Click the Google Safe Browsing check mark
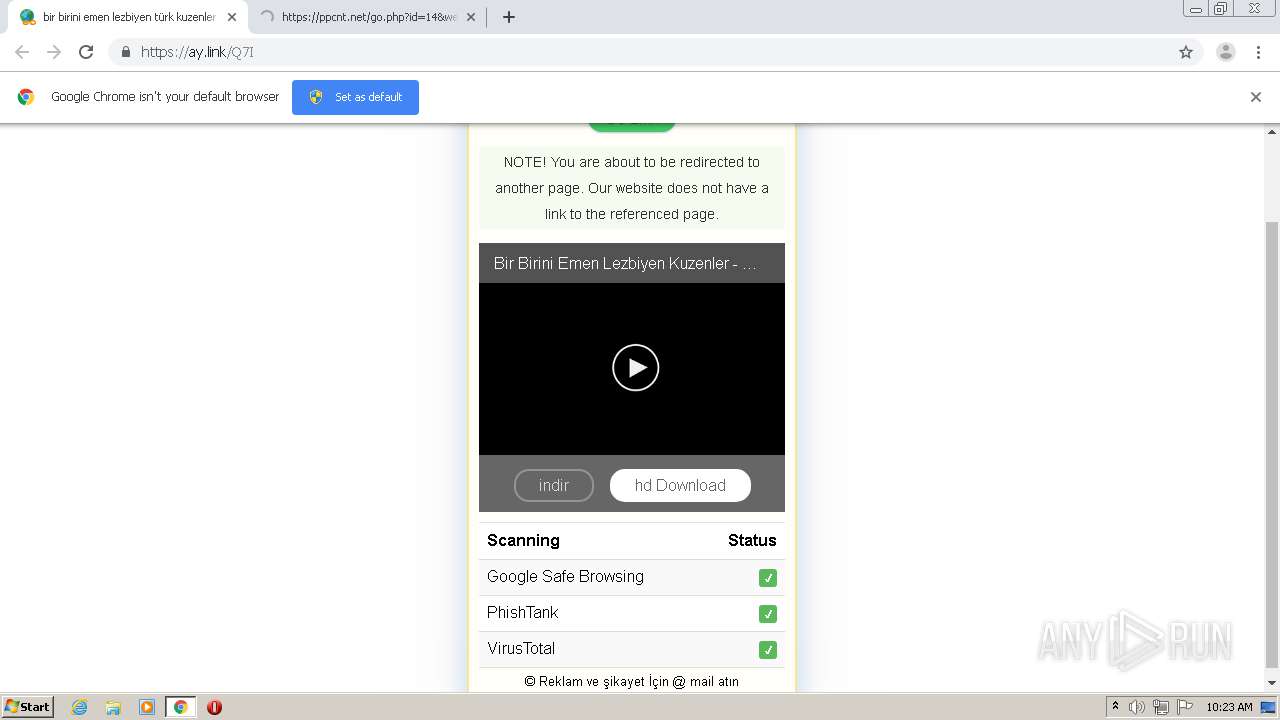This screenshot has width=1280, height=720. tap(768, 578)
